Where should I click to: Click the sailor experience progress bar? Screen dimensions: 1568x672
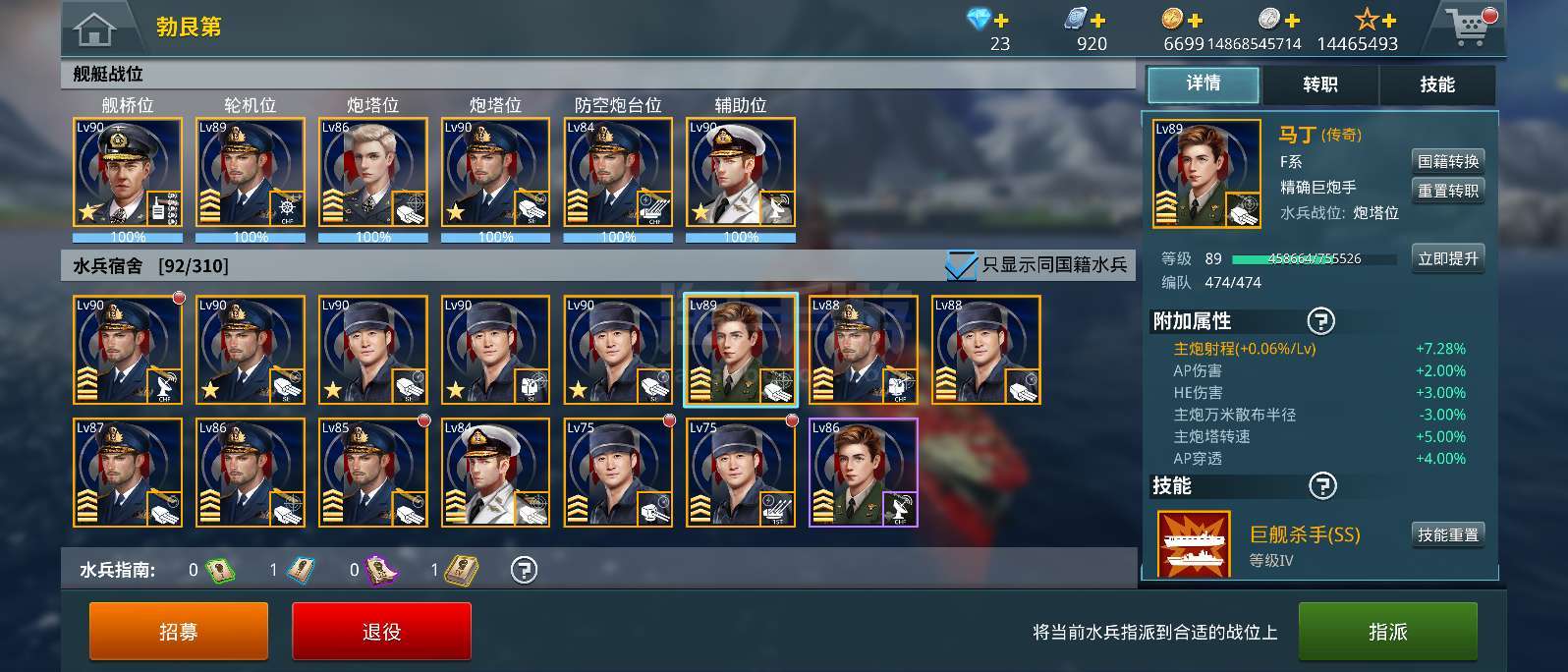[1315, 259]
